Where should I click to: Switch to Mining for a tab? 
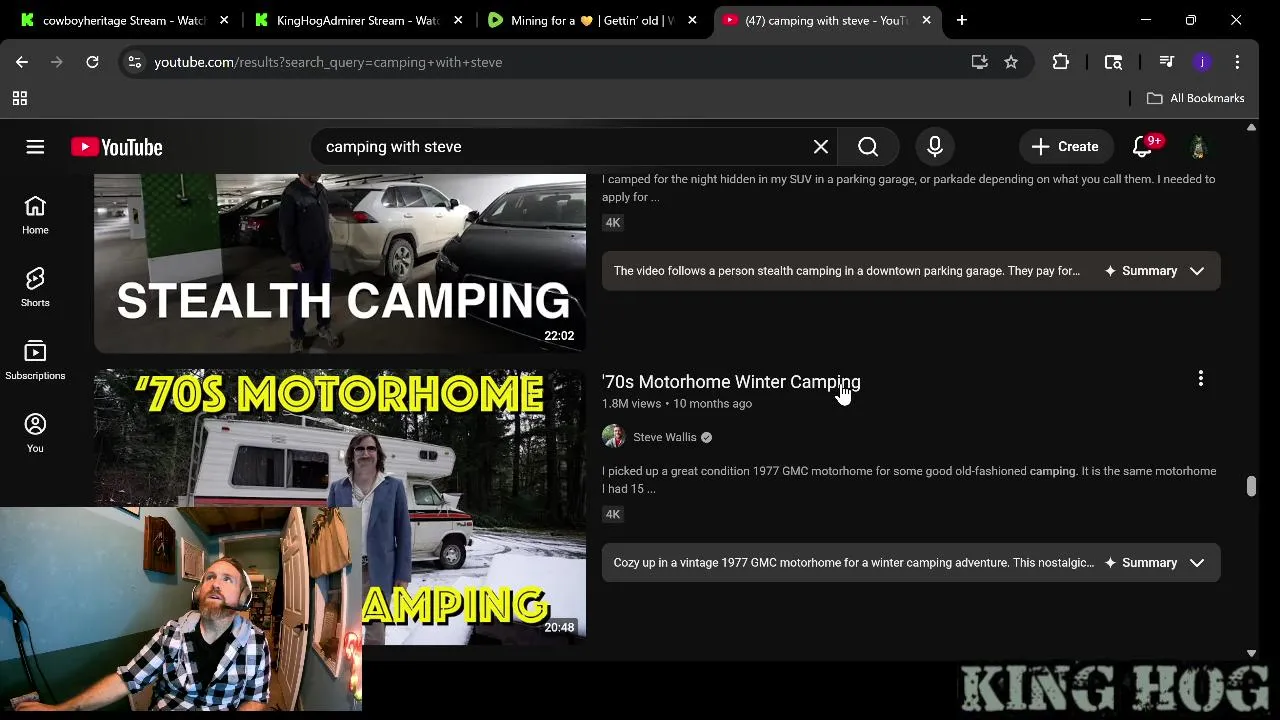point(592,20)
